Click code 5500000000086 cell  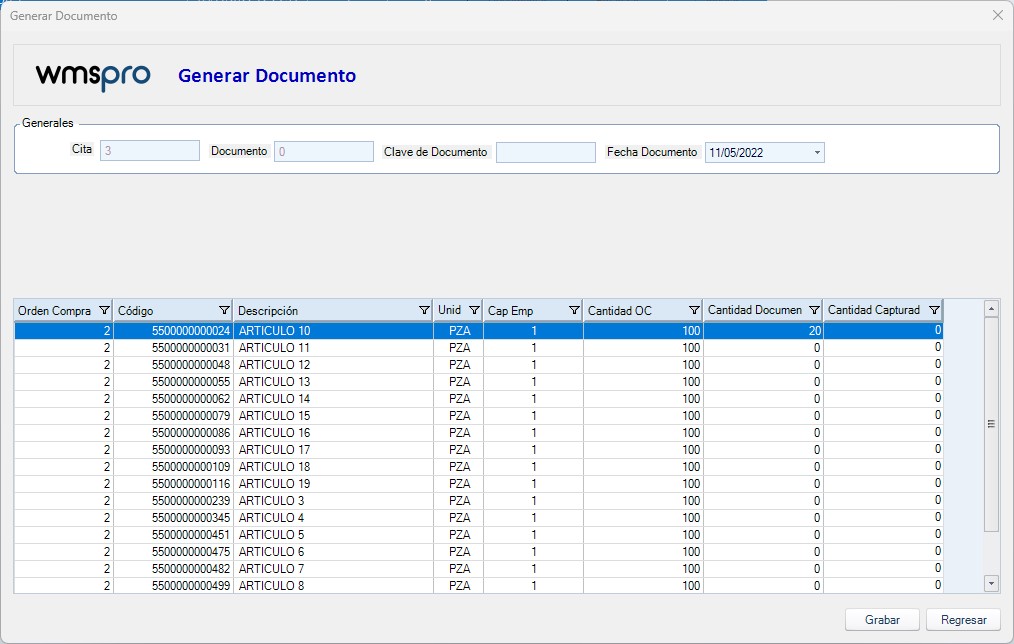pos(173,433)
